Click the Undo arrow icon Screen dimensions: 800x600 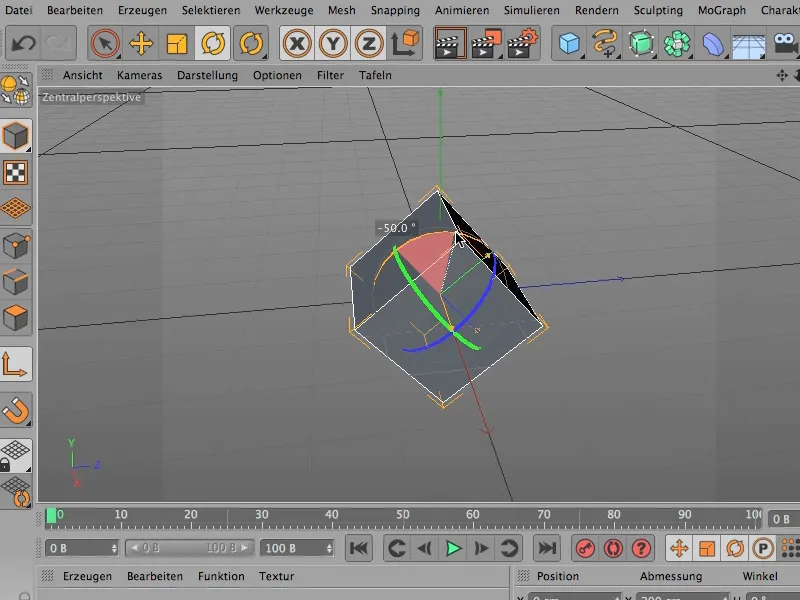click(23, 44)
